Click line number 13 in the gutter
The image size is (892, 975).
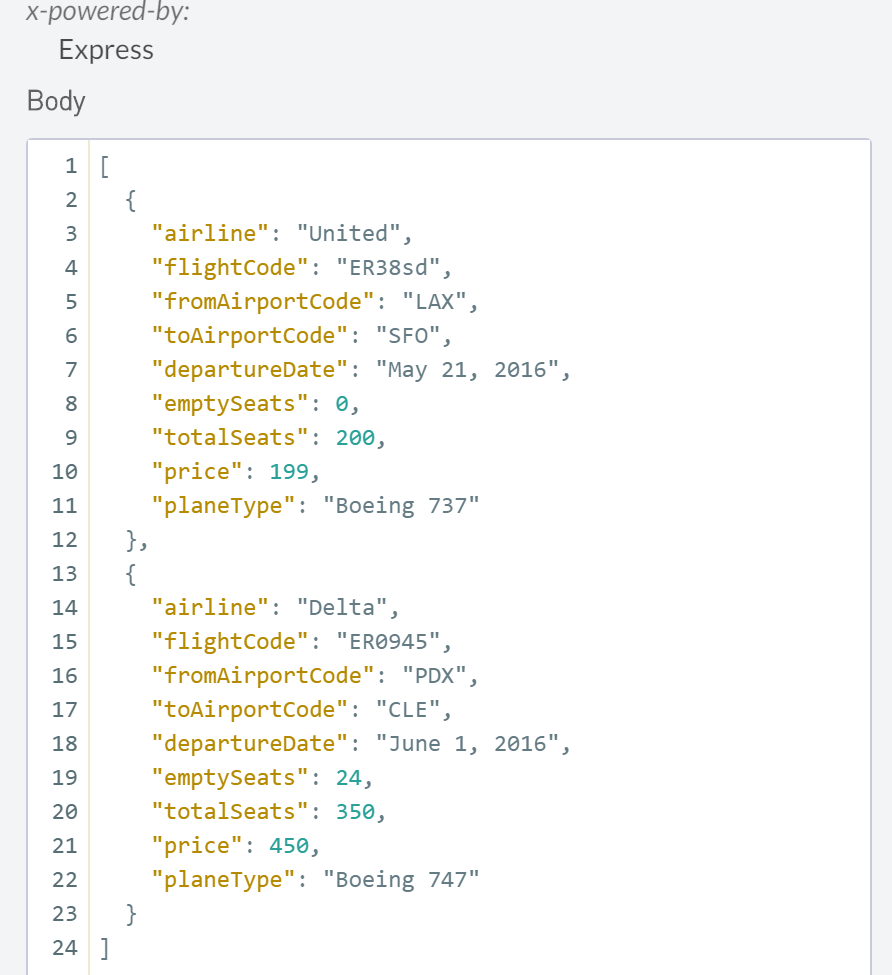coord(65,573)
